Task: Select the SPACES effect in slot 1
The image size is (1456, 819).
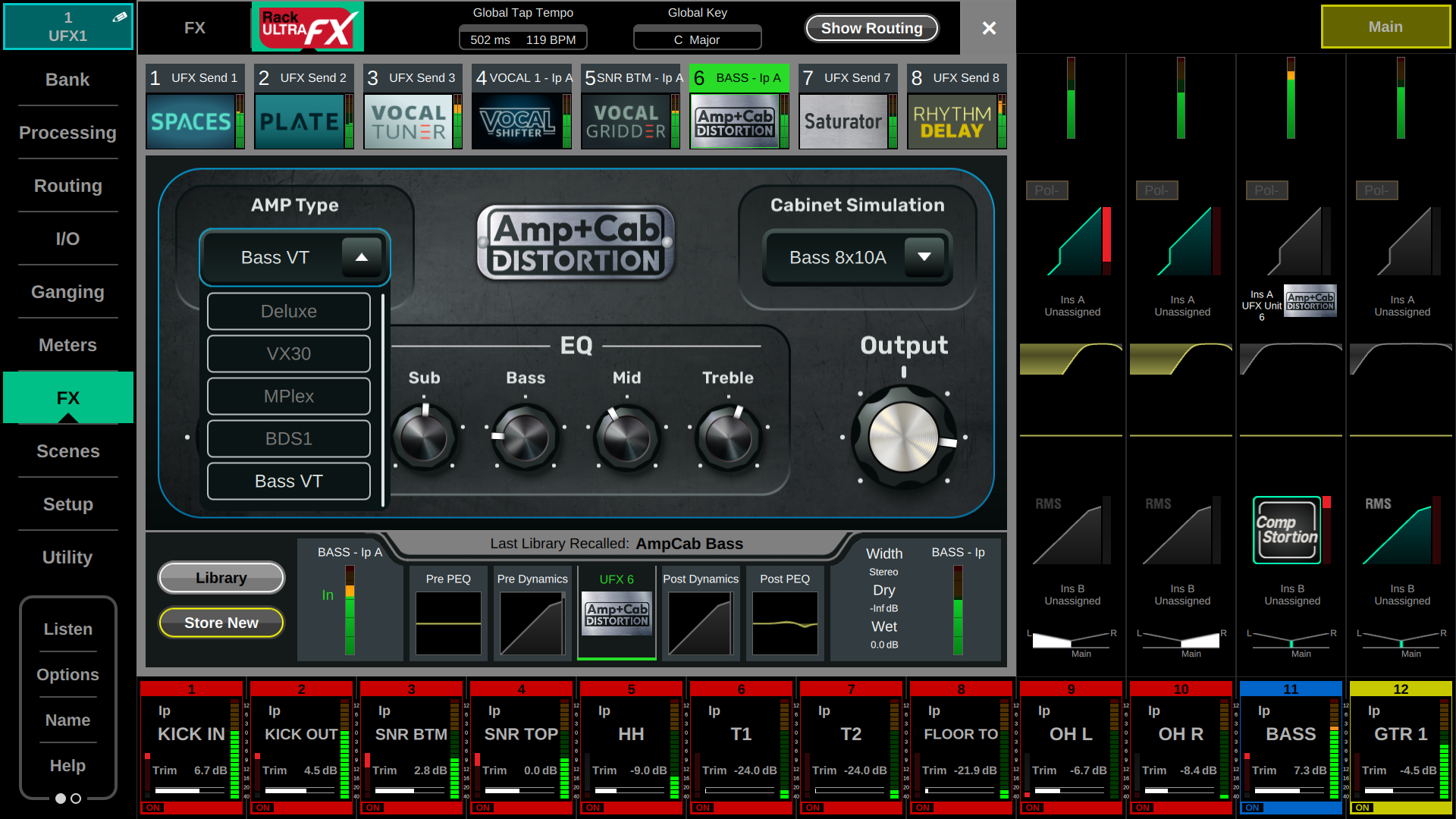Action: tap(190, 121)
